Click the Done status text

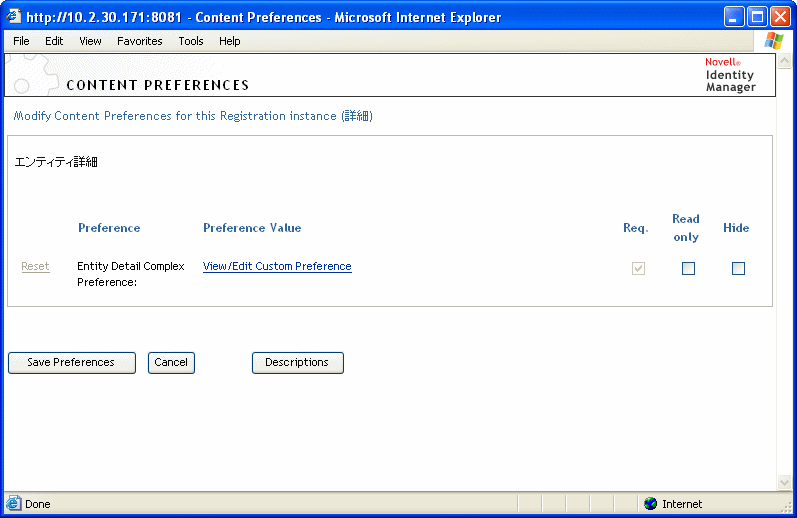[38, 504]
